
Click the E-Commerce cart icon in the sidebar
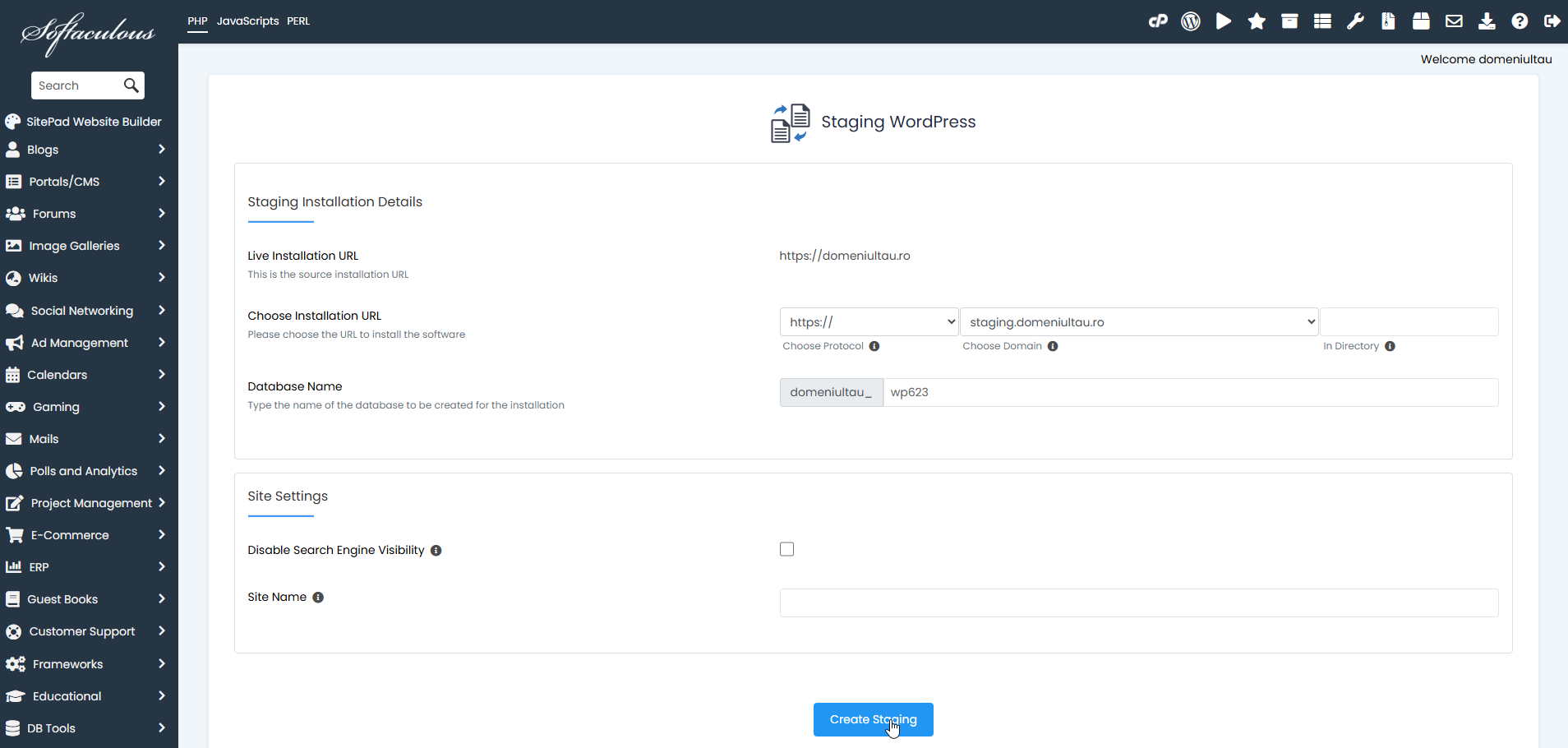pyautogui.click(x=14, y=535)
